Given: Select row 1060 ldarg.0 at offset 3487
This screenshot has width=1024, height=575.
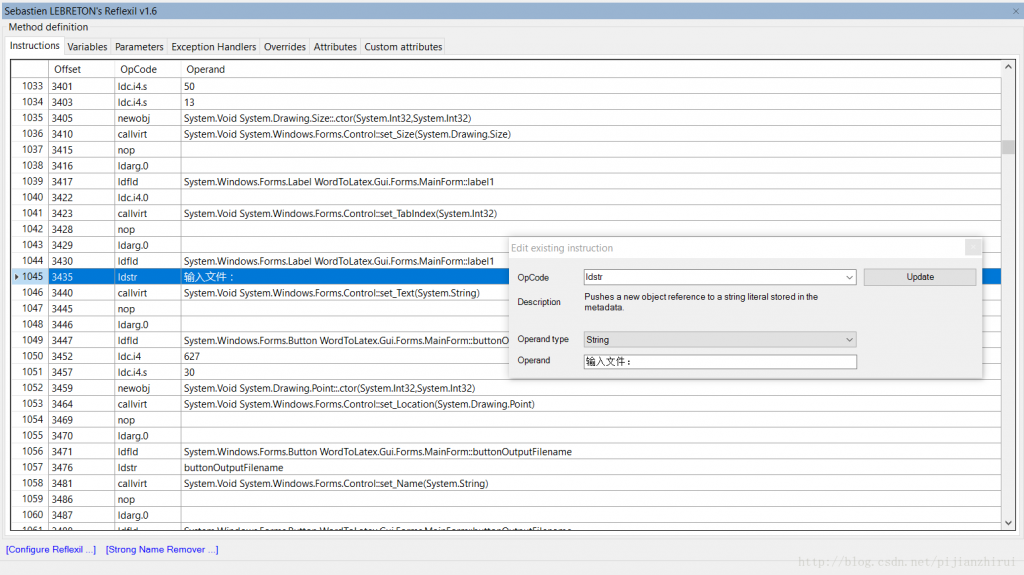Looking at the screenshot, I should pos(506,515).
